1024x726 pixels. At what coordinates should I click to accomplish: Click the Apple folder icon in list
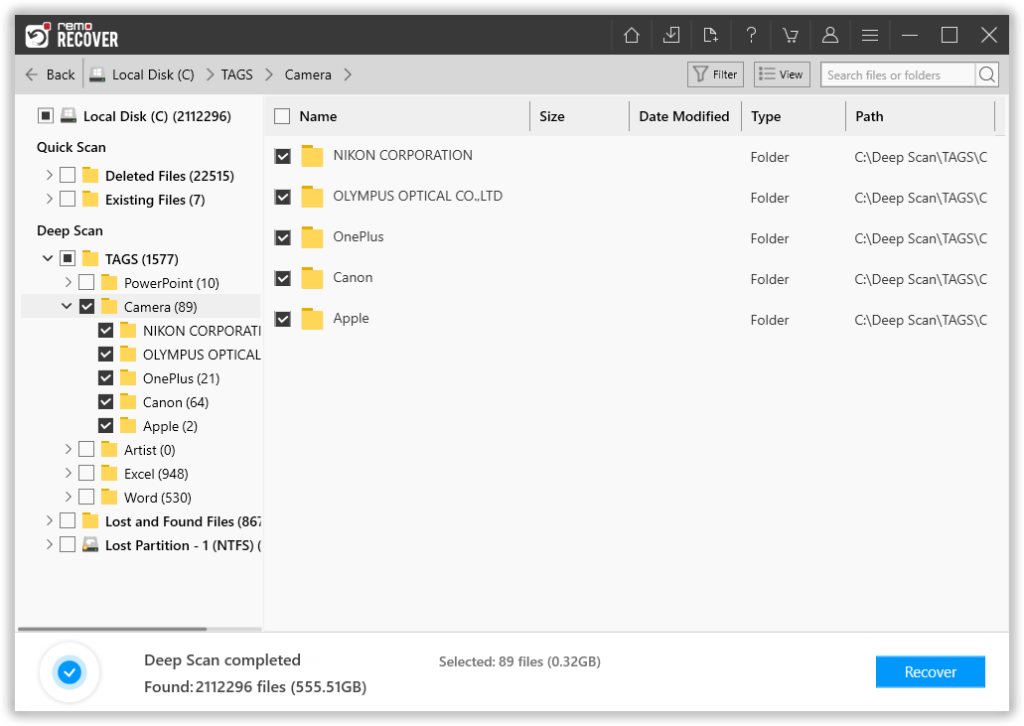[312, 319]
